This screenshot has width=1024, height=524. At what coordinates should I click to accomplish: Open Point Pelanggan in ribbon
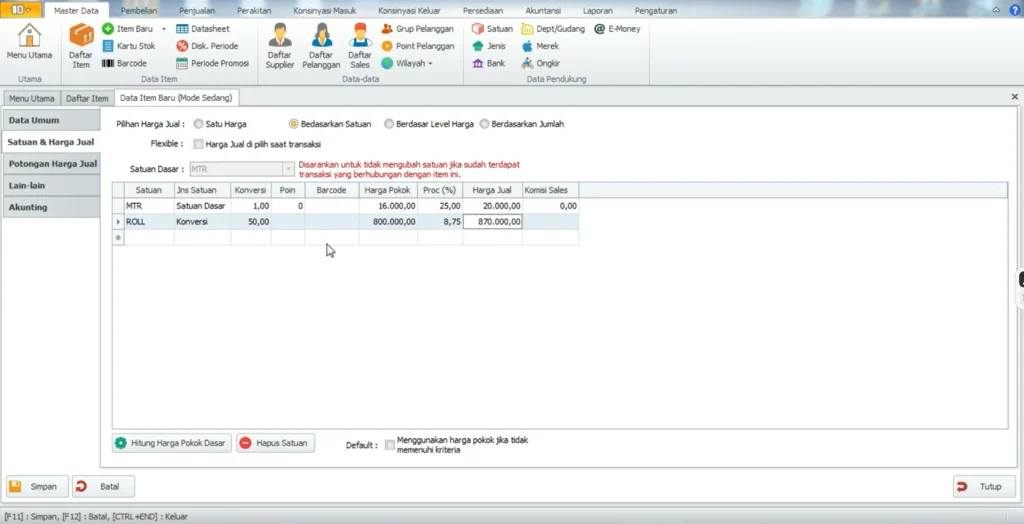418,46
